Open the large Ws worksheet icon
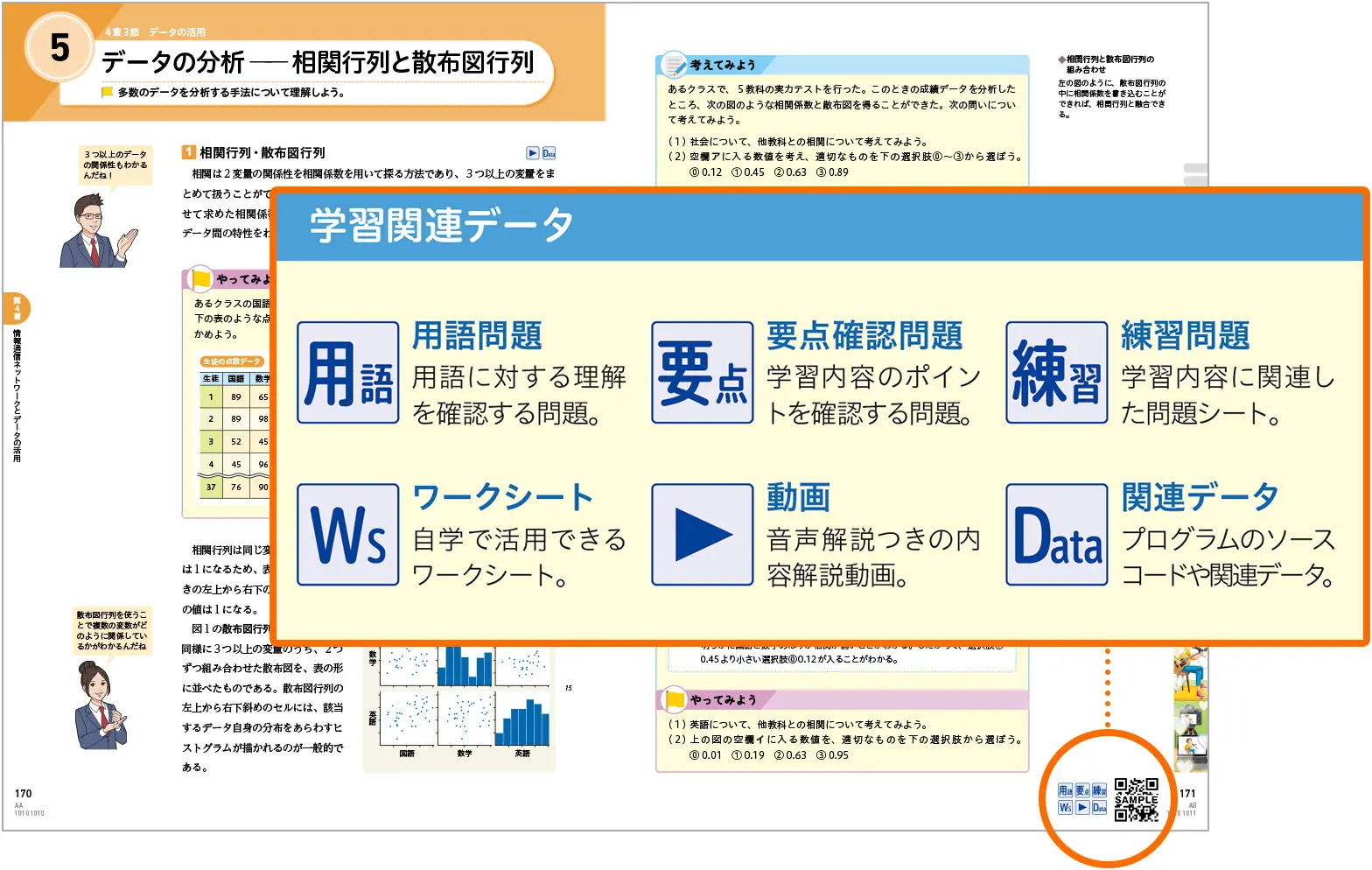Image resolution: width=1372 pixels, height=870 pixels. [x=348, y=535]
